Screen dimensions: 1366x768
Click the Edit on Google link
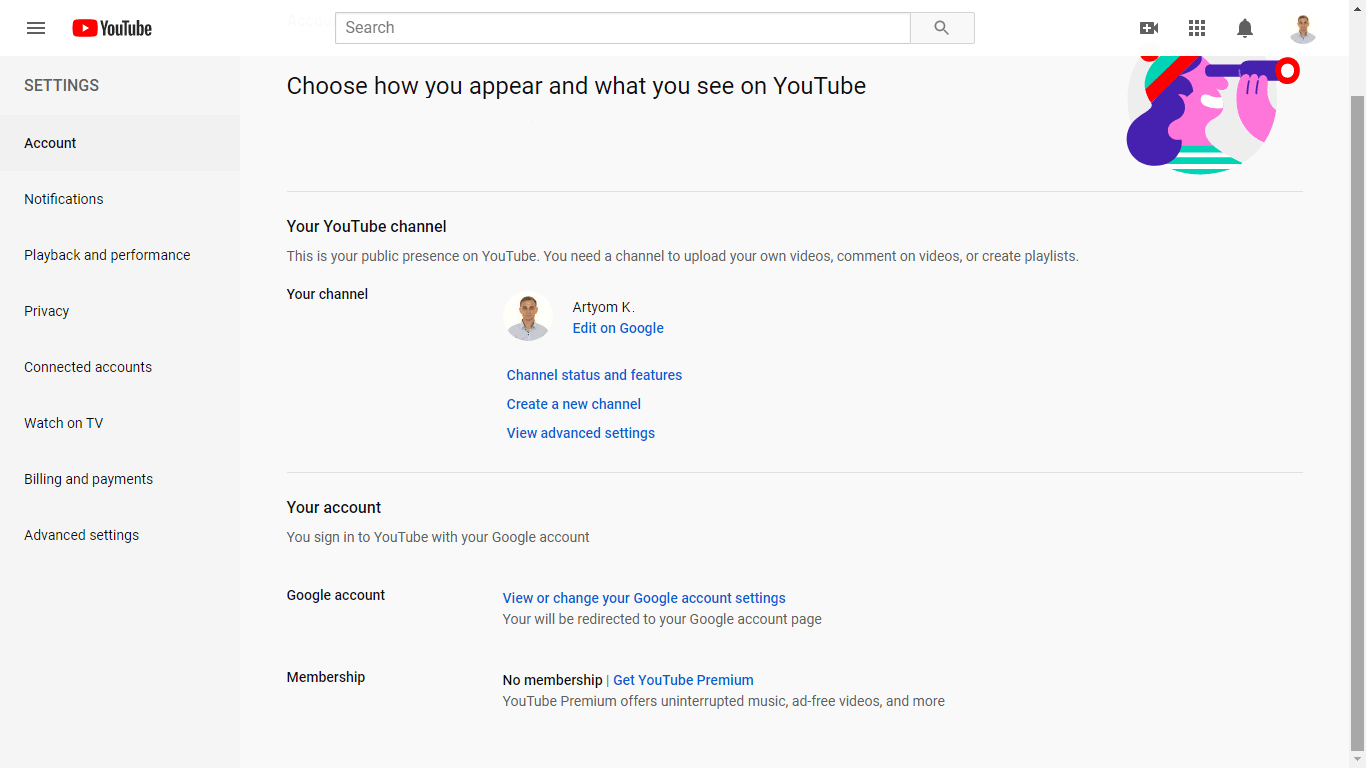(618, 328)
